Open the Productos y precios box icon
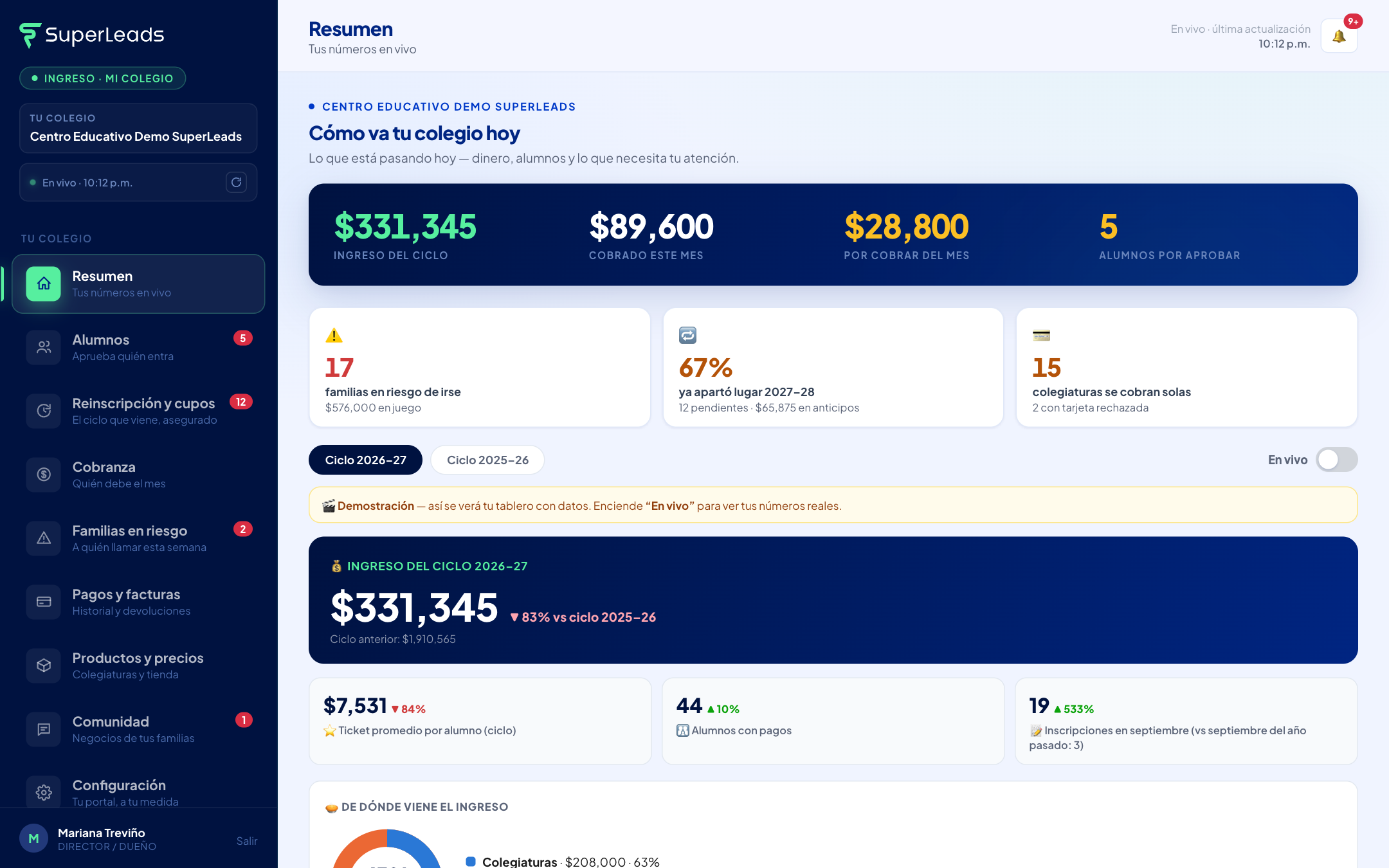 (x=44, y=665)
